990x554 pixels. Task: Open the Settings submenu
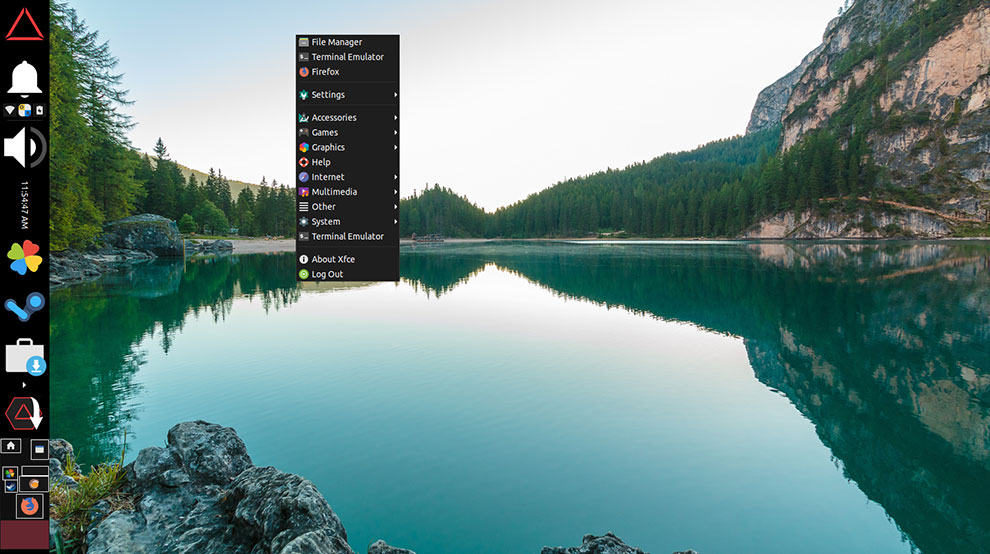347,95
